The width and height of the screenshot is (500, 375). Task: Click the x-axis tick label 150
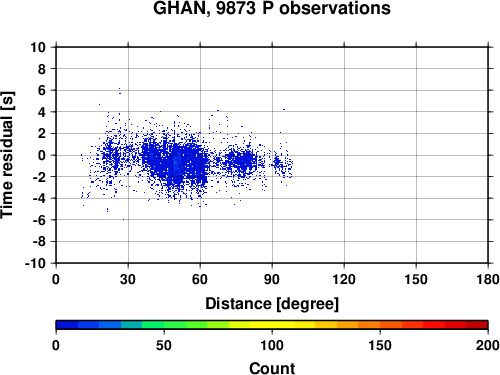tap(416, 279)
